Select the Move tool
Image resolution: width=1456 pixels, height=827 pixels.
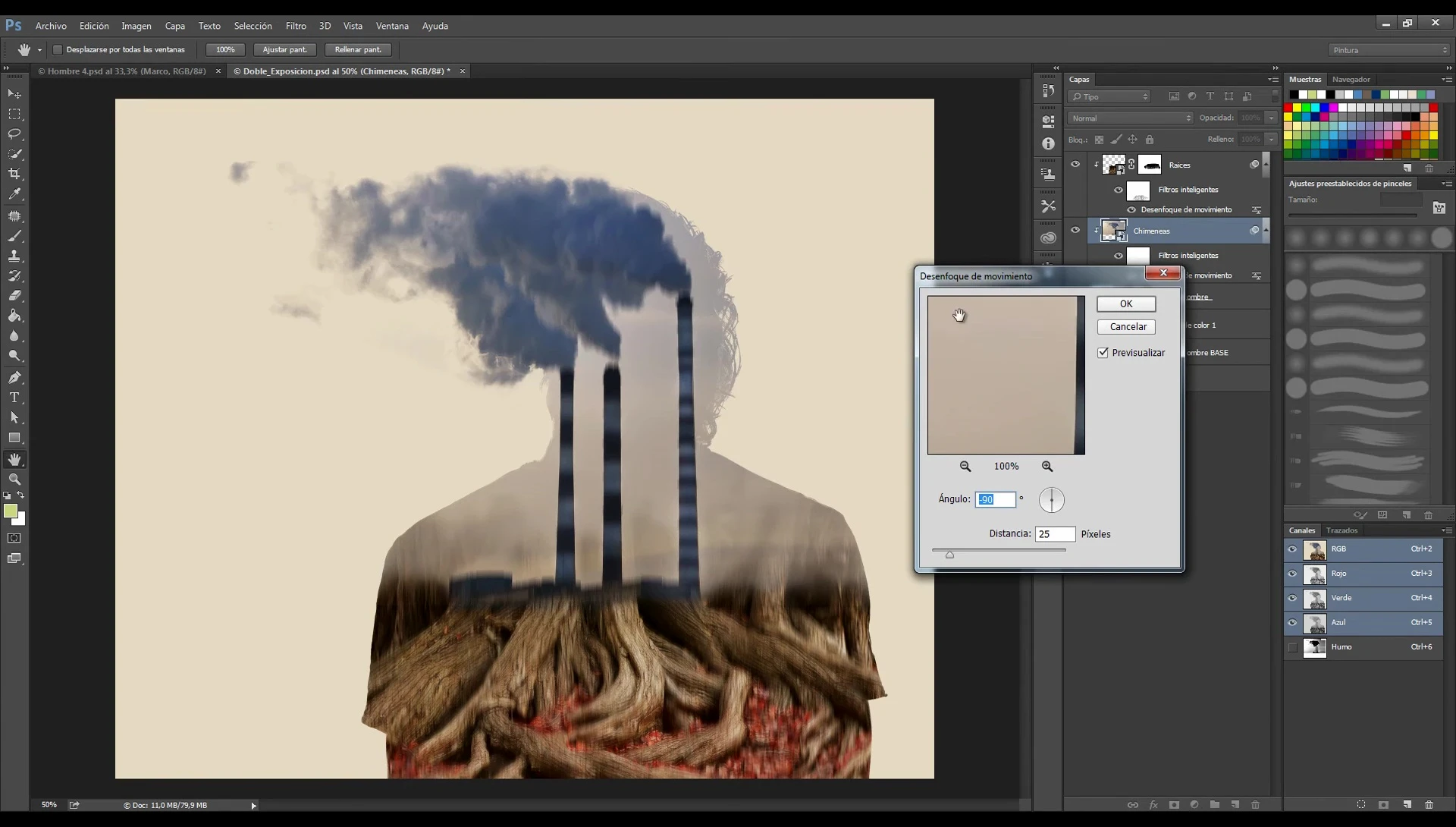tap(14, 94)
